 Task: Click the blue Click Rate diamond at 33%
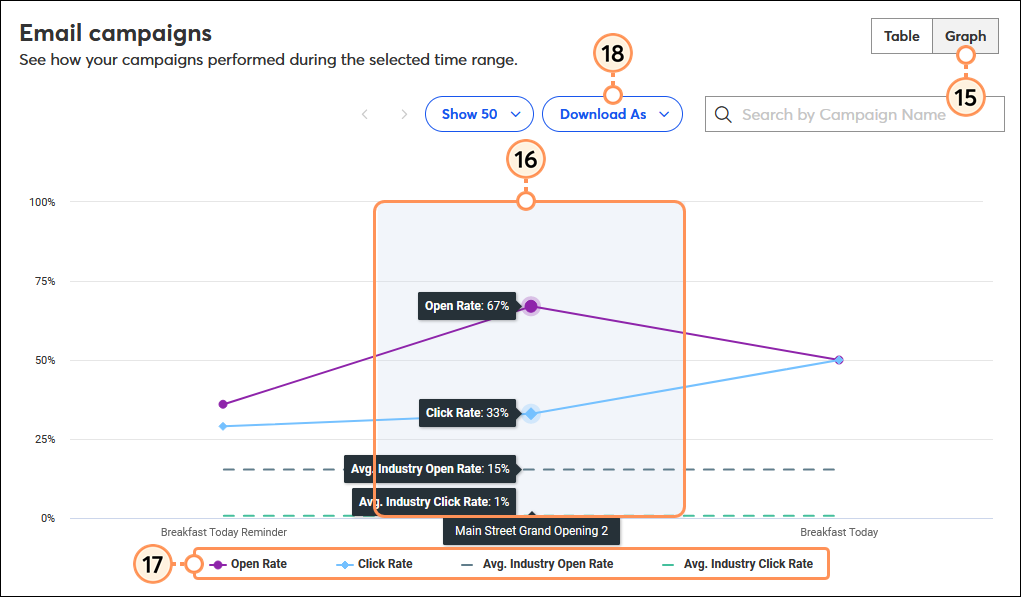pyautogui.click(x=531, y=413)
